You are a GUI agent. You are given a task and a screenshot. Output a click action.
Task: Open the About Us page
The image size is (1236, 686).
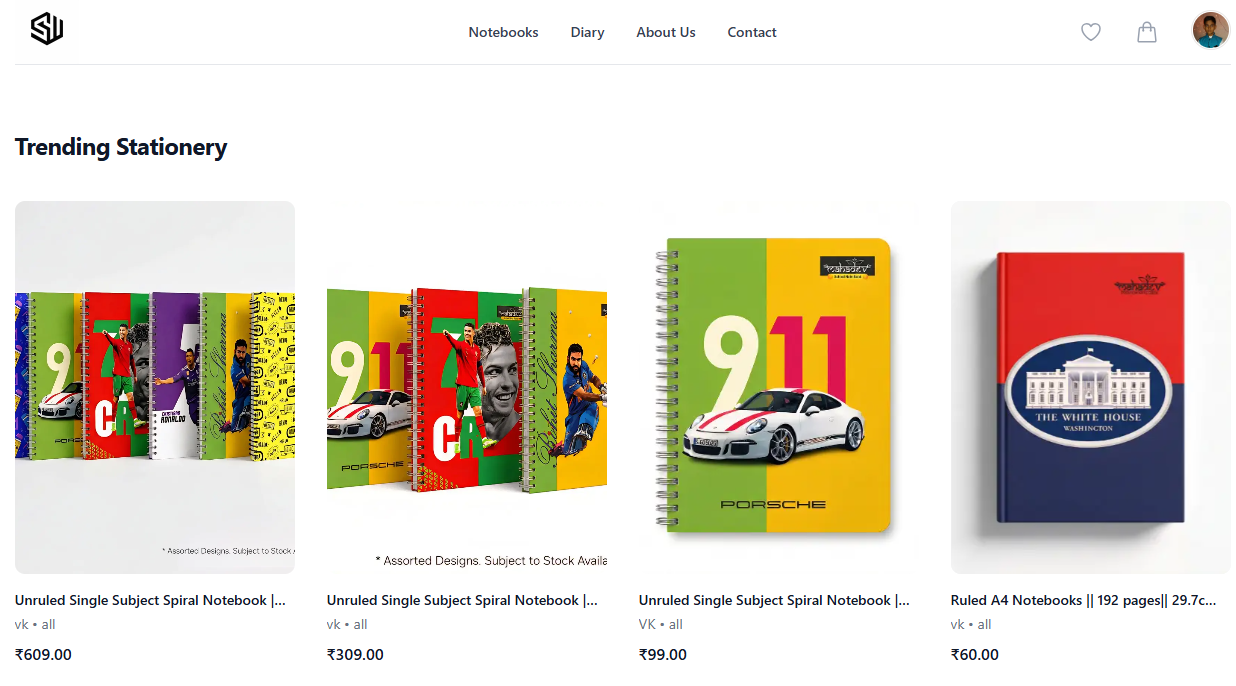666,32
